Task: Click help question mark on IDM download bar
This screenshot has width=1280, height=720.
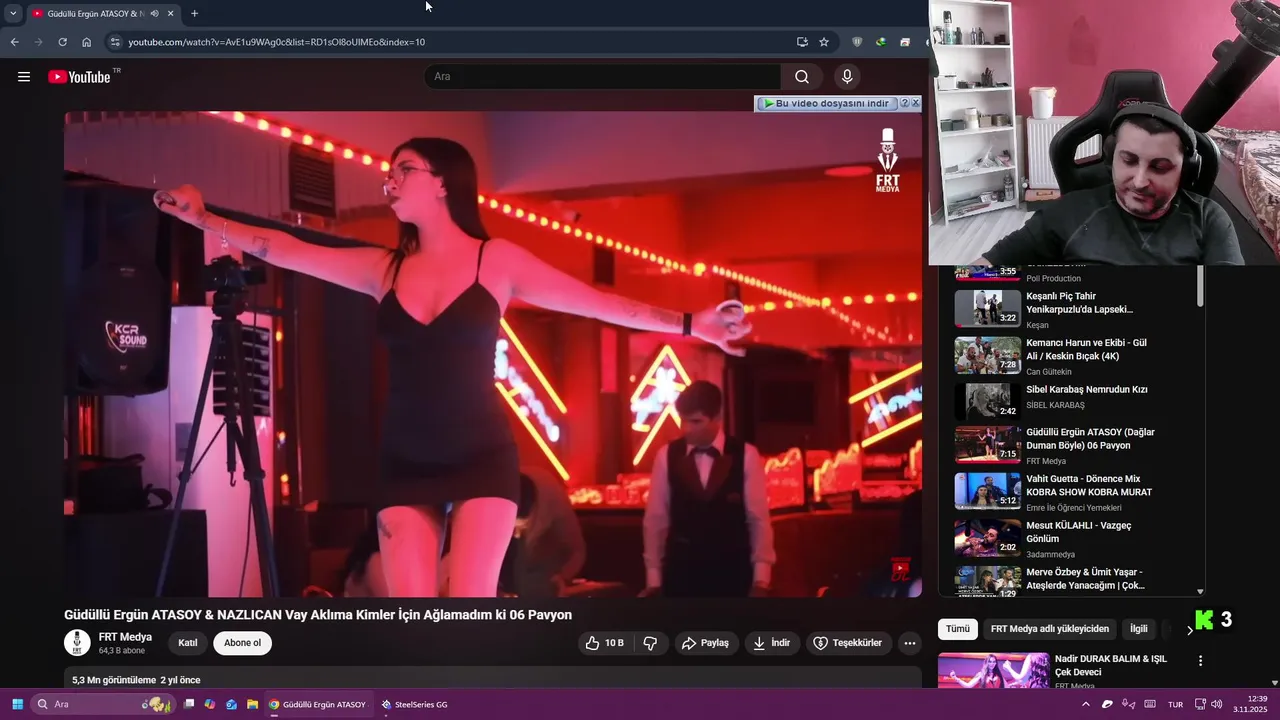Action: (904, 103)
